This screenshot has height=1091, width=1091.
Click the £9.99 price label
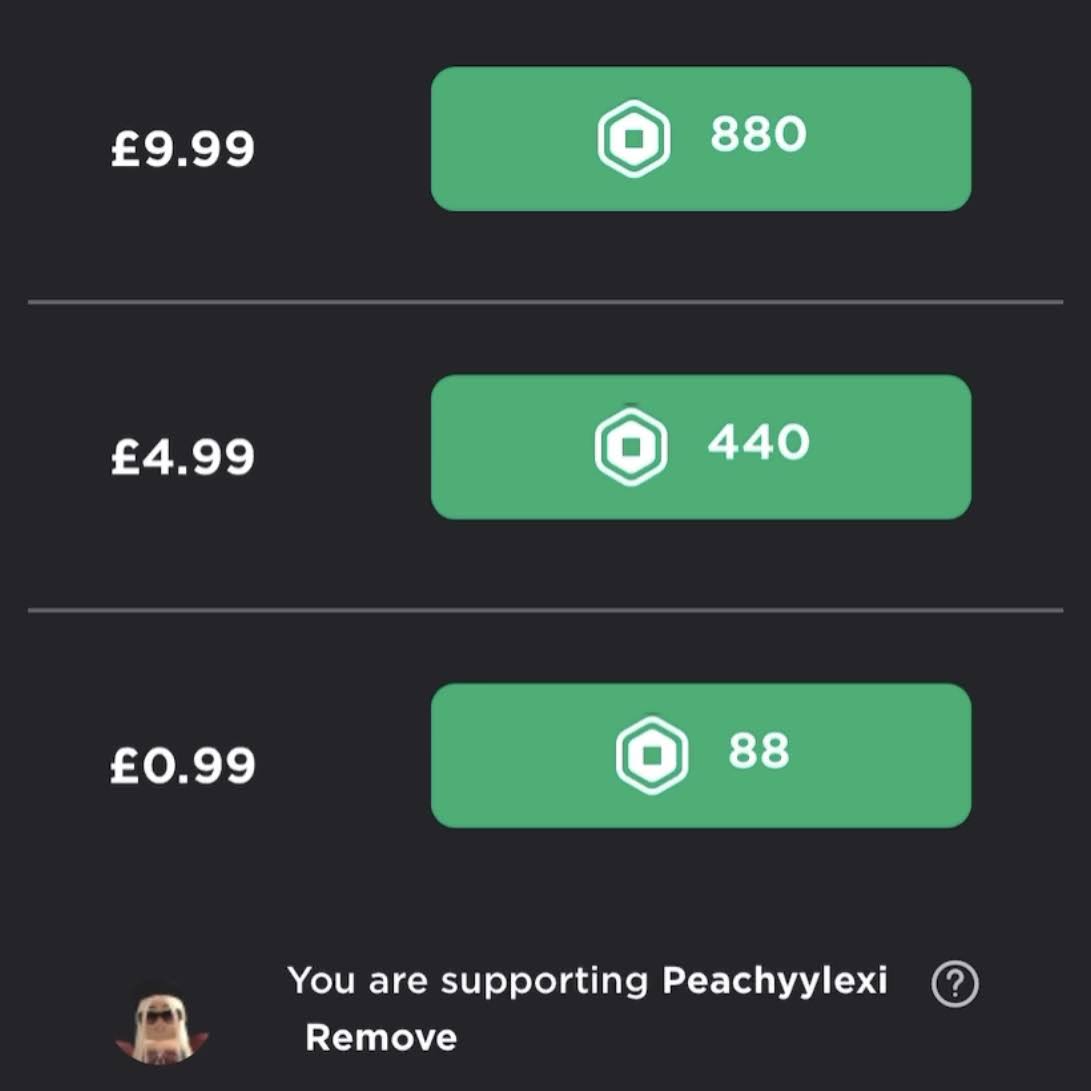point(183,150)
